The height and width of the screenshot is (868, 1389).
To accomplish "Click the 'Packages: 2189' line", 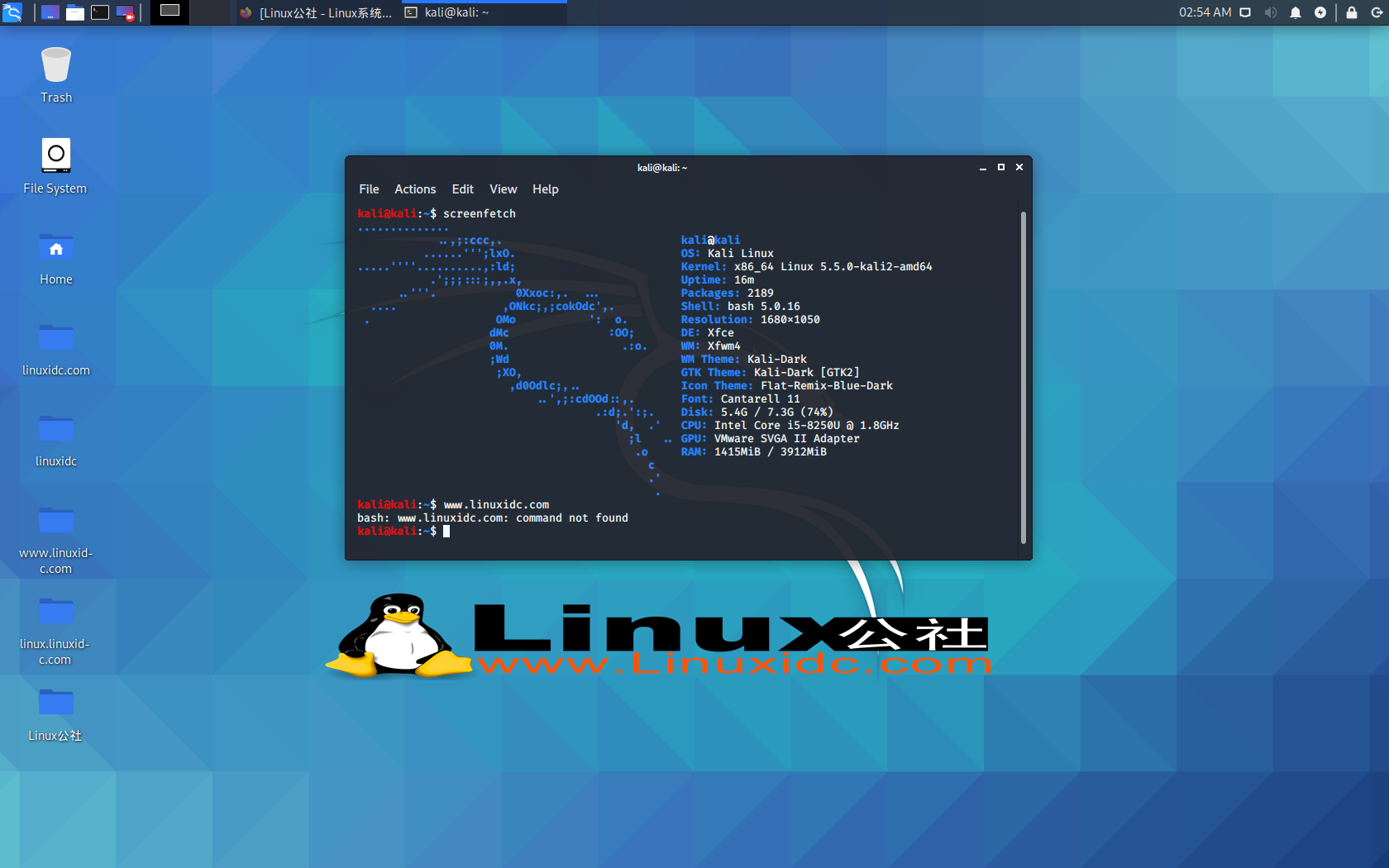I will [728, 293].
